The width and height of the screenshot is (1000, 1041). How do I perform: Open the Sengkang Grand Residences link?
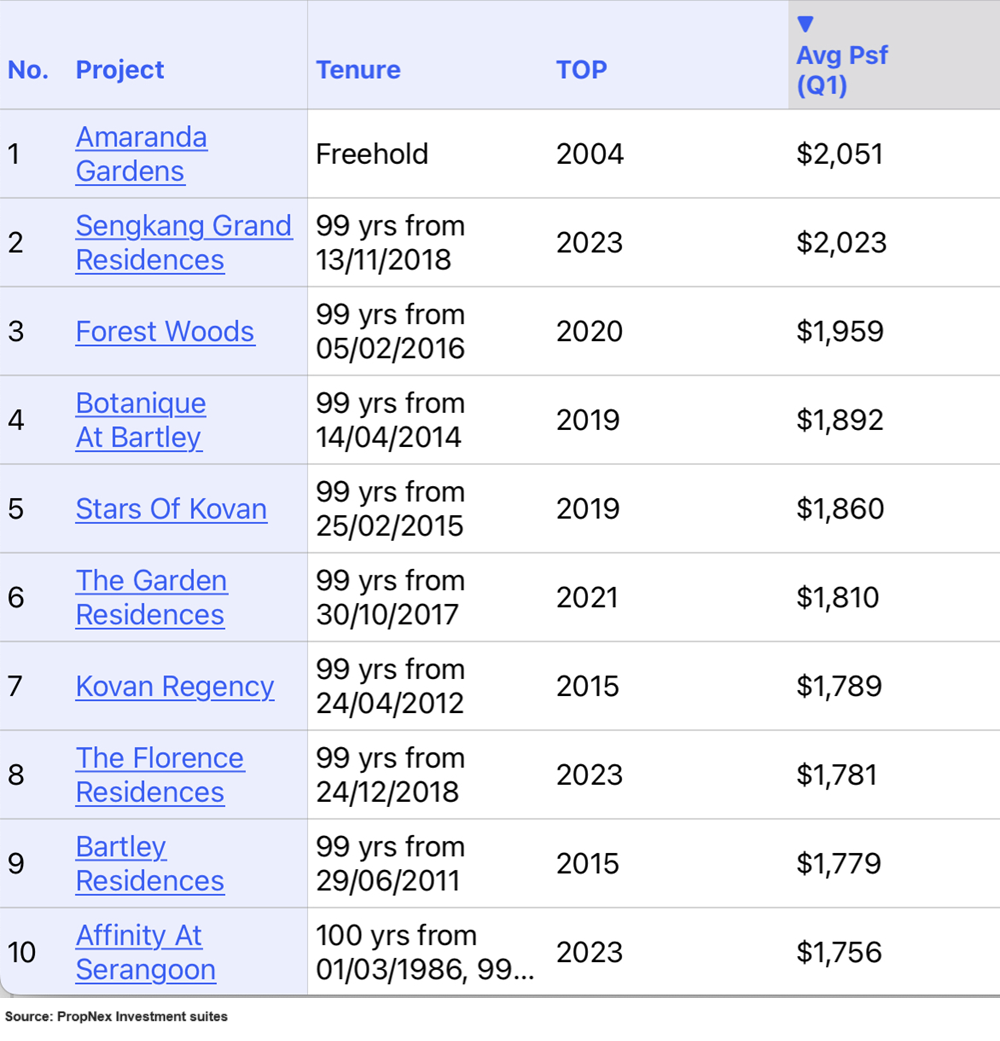click(x=183, y=242)
